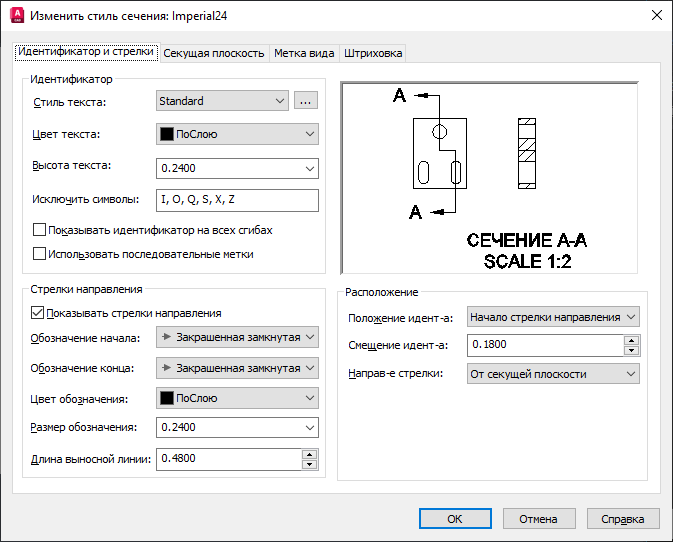This screenshot has width=673, height=542.
Task: Click the Смещение идент-а value field
Action: [x=545, y=345]
